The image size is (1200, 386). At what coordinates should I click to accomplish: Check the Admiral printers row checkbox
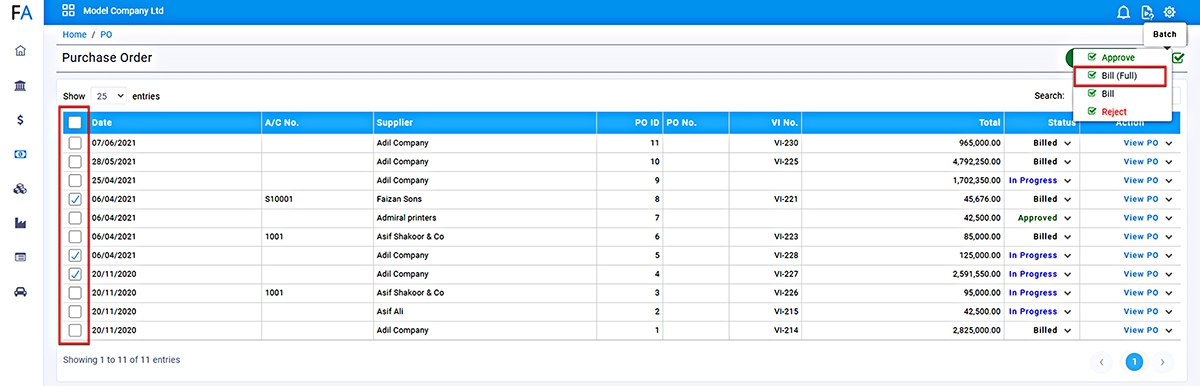(x=75, y=218)
